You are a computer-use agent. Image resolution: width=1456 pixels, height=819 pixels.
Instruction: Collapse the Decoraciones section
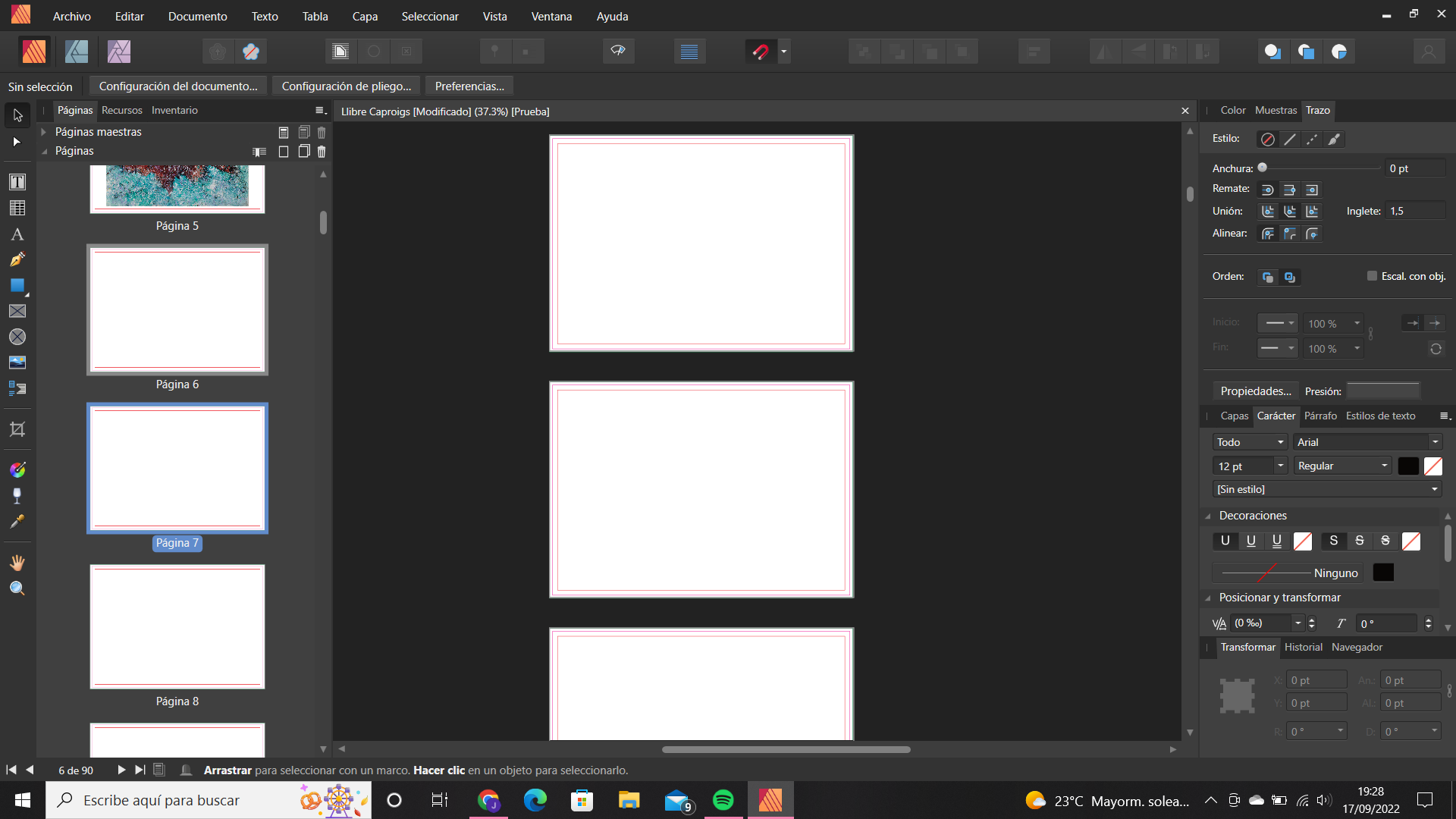point(1208,516)
